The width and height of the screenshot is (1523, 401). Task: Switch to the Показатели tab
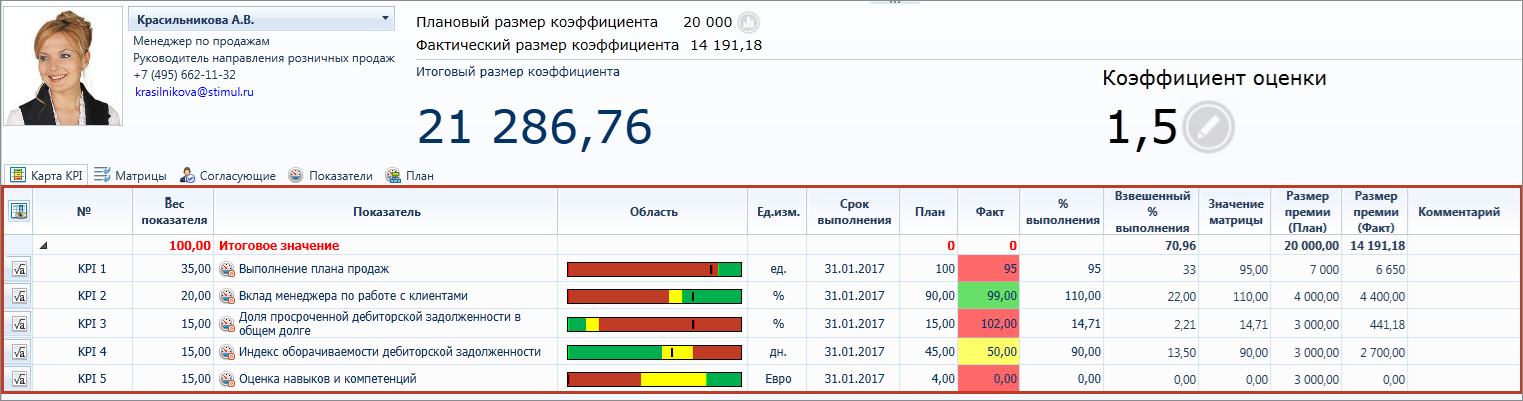330,175
